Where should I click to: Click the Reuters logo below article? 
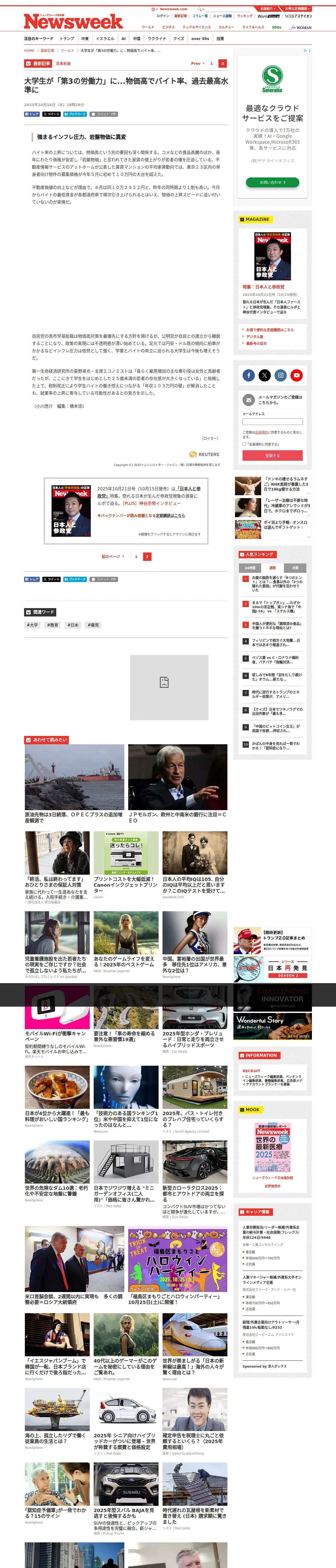pyautogui.click(x=204, y=454)
